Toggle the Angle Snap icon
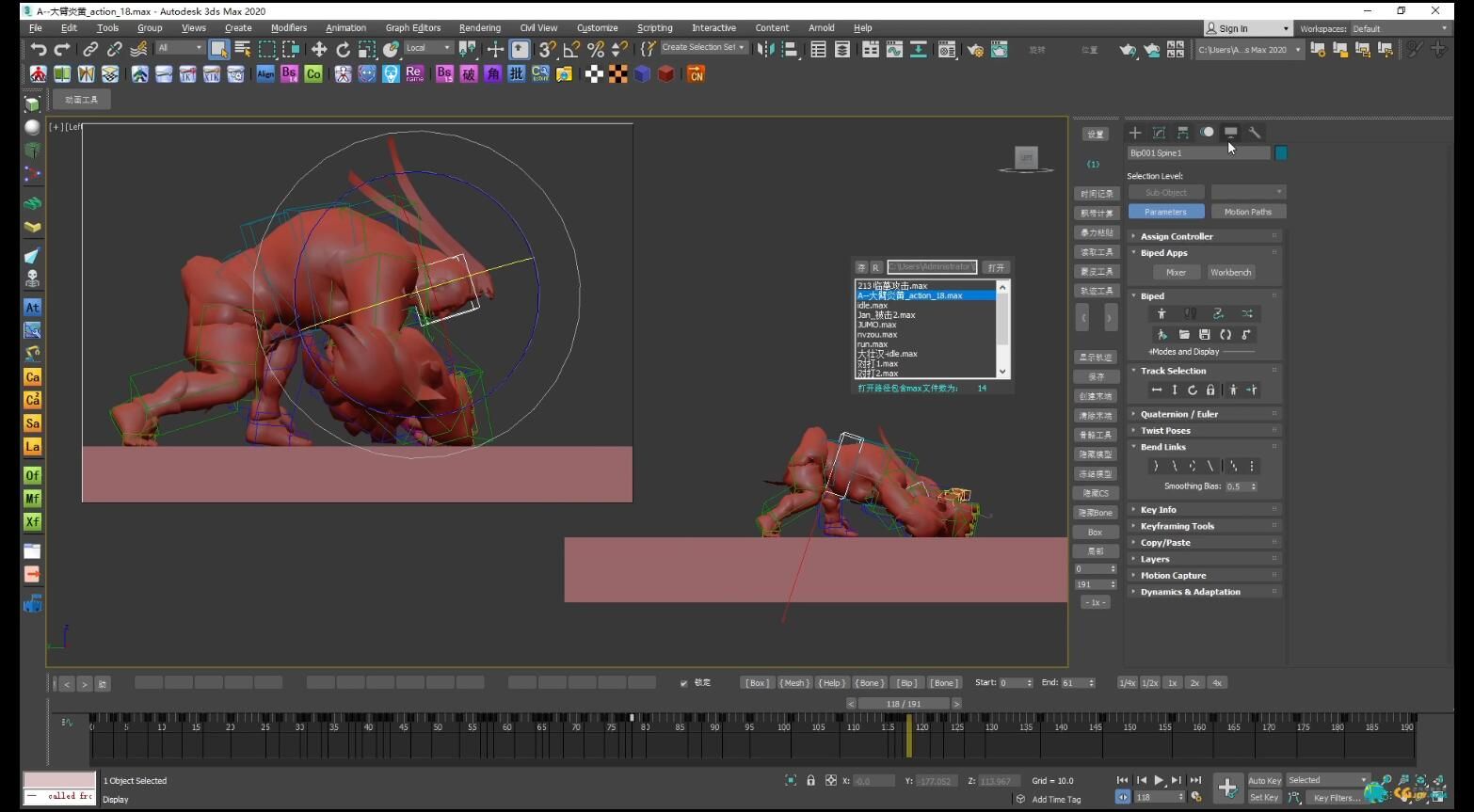The image size is (1474, 812). (571, 49)
